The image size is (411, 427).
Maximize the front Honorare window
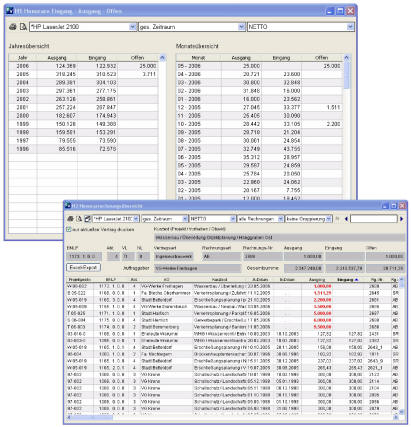pos(394,206)
